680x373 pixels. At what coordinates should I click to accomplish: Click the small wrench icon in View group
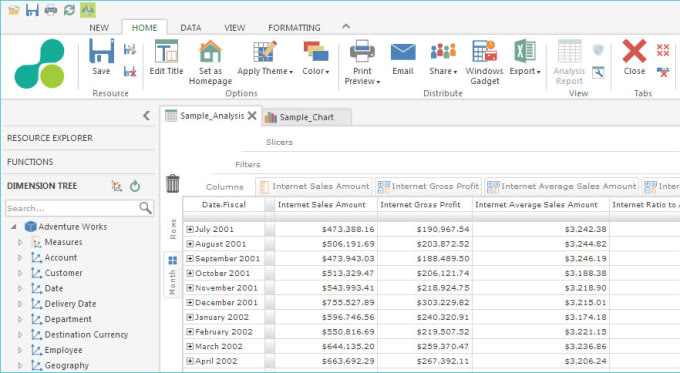pos(598,72)
